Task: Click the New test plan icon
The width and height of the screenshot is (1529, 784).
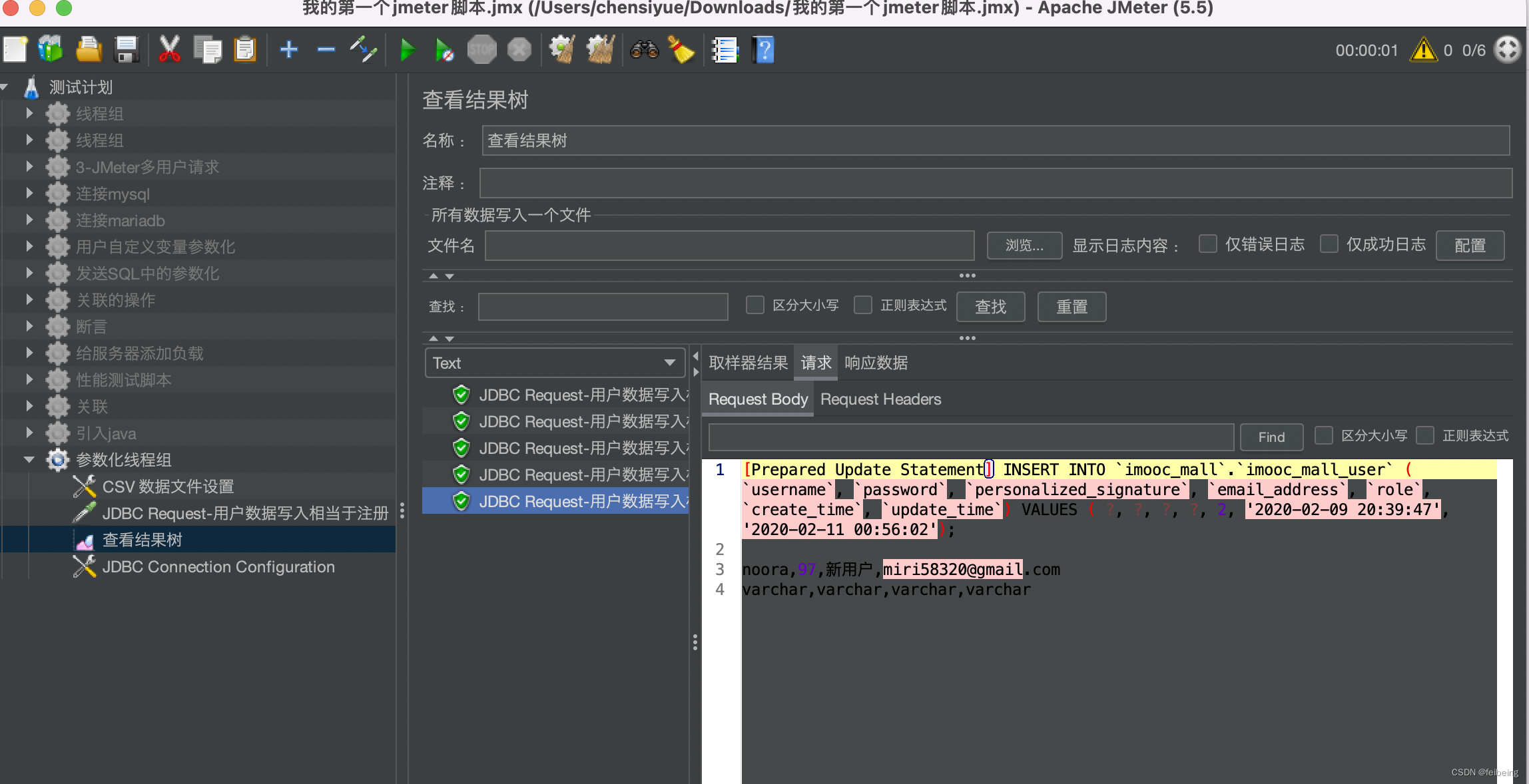Action: point(15,50)
